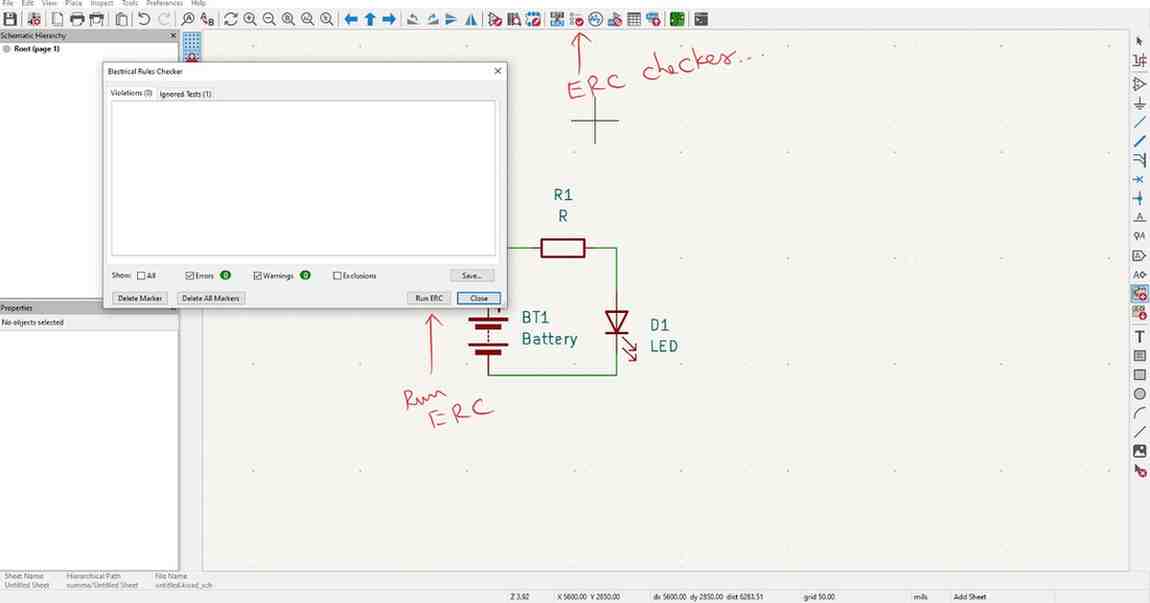Open the Assign Footprints tool
The image size is (1150, 603).
click(615, 20)
